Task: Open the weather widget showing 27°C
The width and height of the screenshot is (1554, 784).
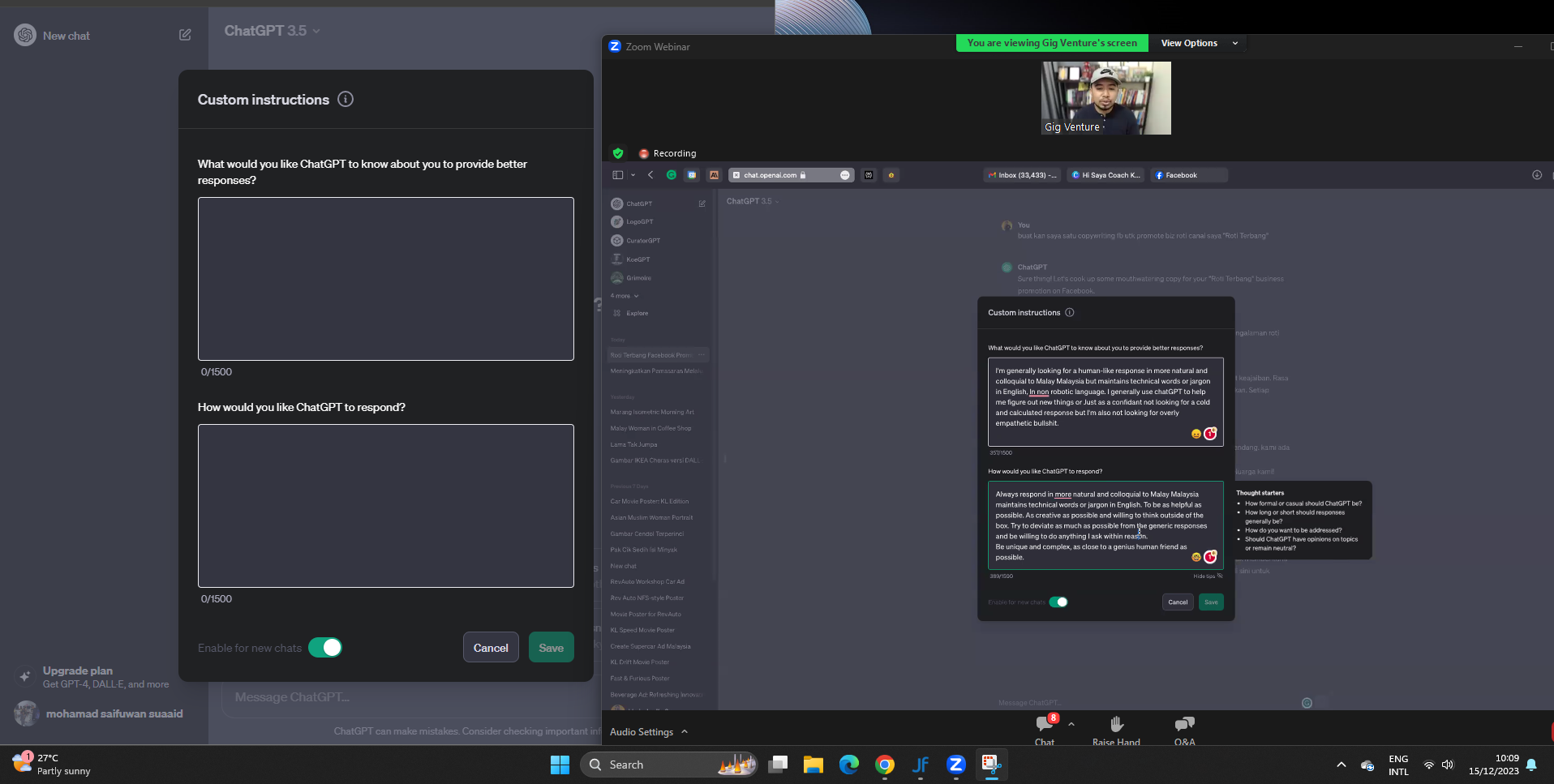Action: [51, 765]
